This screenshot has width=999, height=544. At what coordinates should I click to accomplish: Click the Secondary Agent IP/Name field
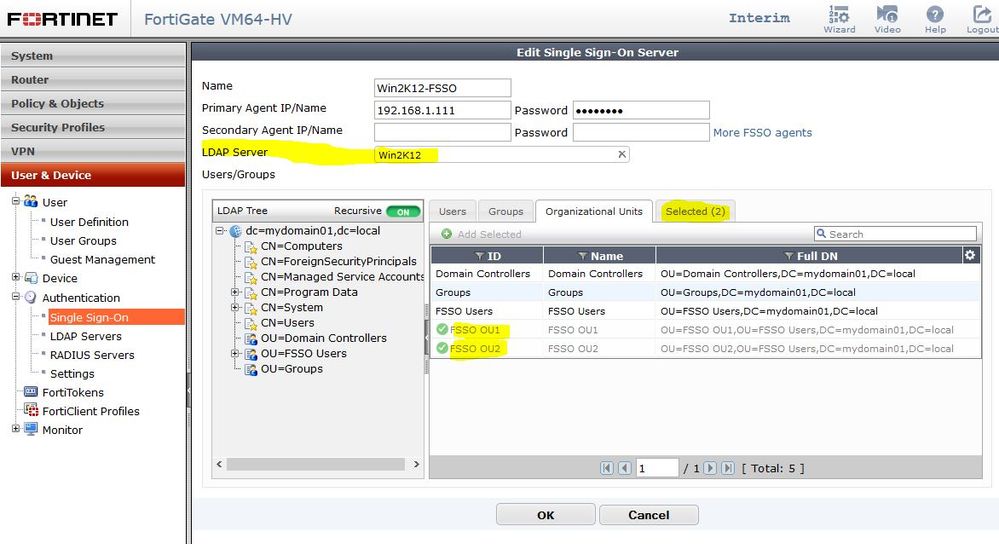442,132
